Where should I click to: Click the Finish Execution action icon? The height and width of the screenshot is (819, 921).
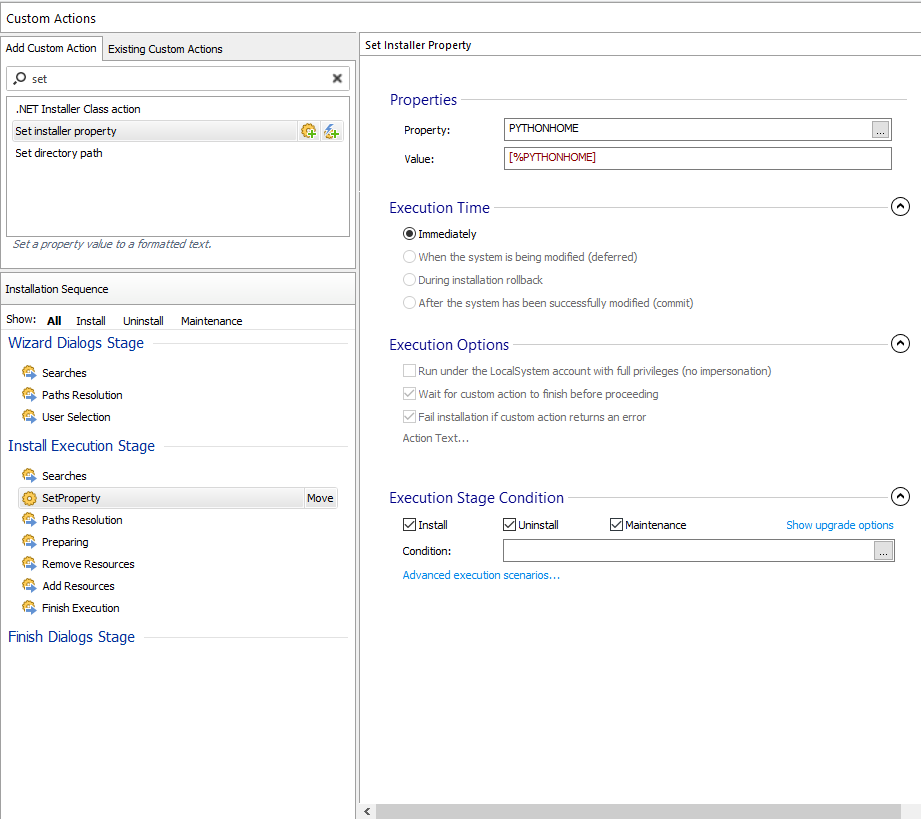coord(29,608)
